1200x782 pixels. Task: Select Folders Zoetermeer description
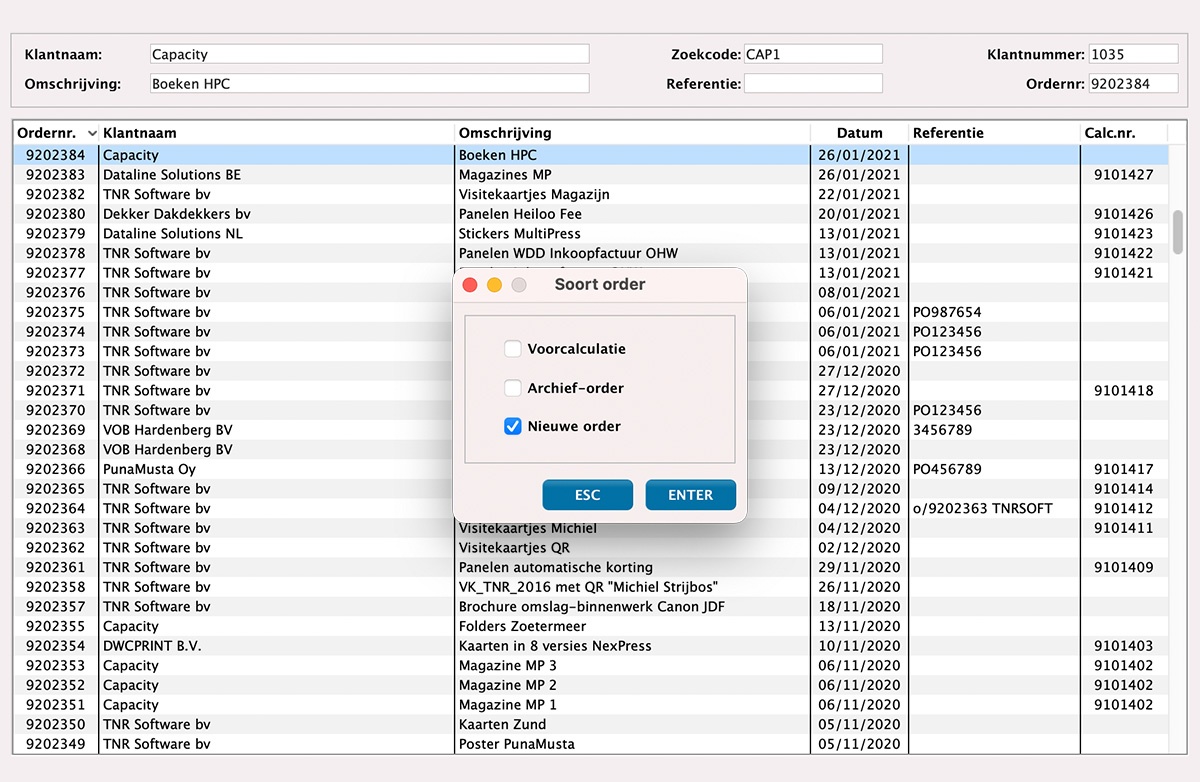point(524,626)
